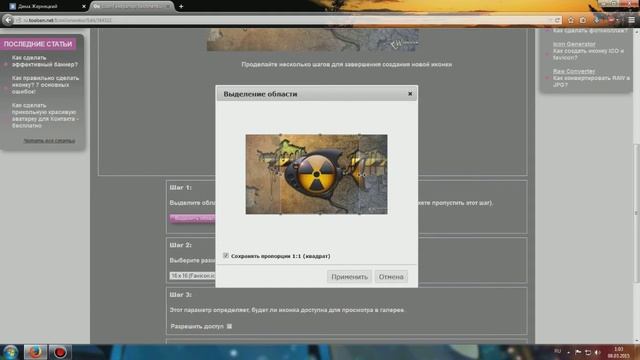640x360 pixels.
Task: Open the Raw Converter link
Action: (x=574, y=71)
